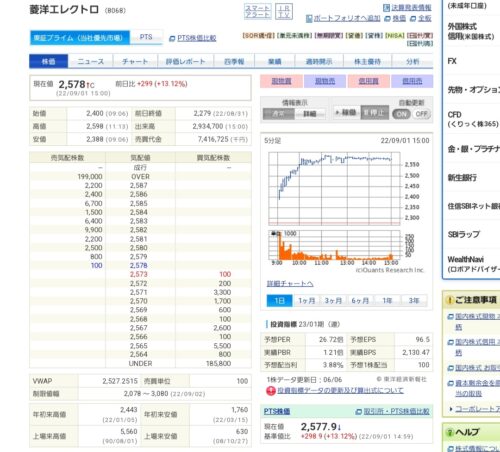This screenshot has width=500, height=452.
Task: Click the icon beside 決算発表情報
Action: pyautogui.click(x=386, y=8)
